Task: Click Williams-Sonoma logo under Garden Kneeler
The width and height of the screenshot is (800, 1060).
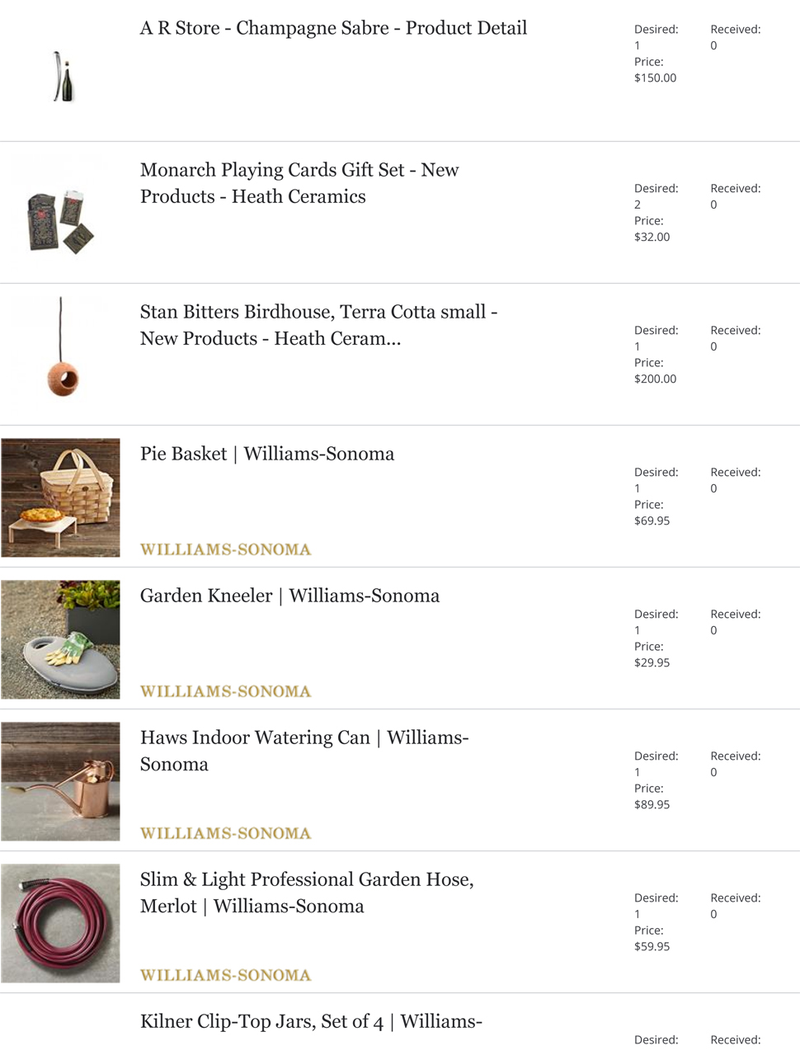Action: tap(226, 692)
